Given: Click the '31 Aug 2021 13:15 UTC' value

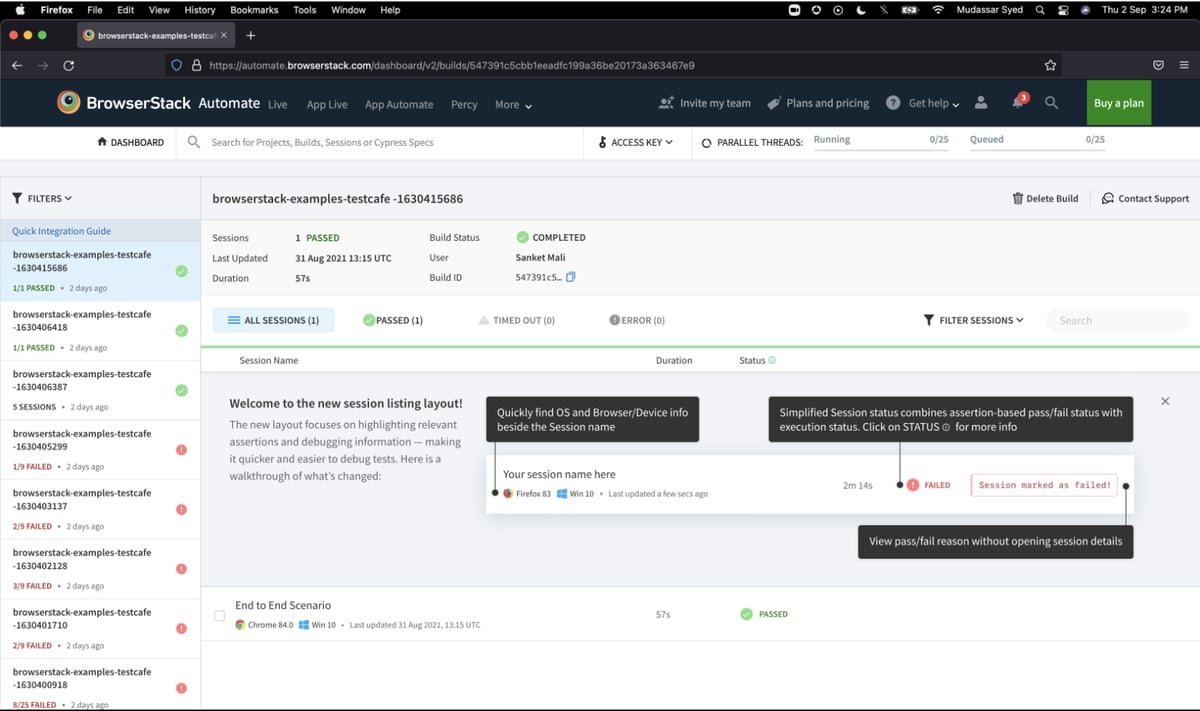Looking at the screenshot, I should tap(343, 258).
